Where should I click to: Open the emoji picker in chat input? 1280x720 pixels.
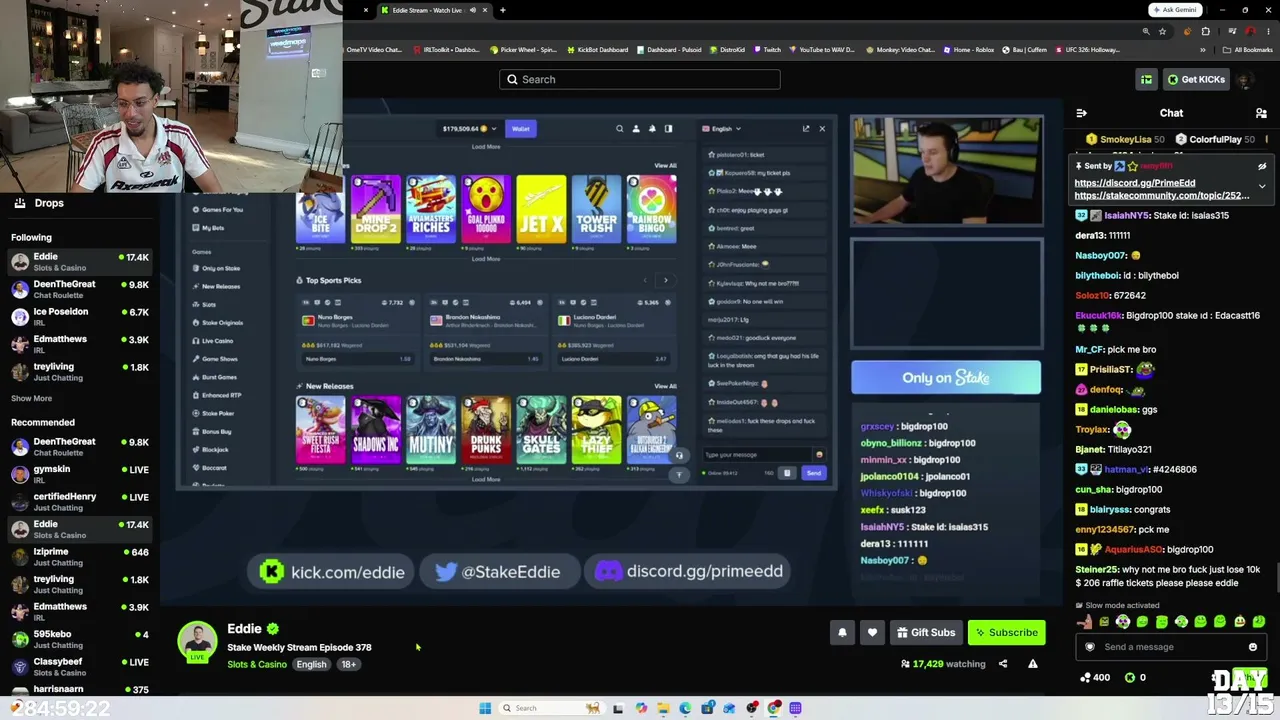[1252, 647]
